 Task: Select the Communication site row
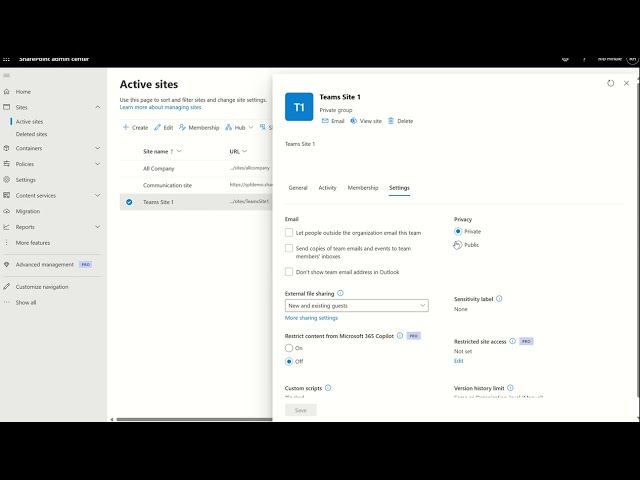196,185
